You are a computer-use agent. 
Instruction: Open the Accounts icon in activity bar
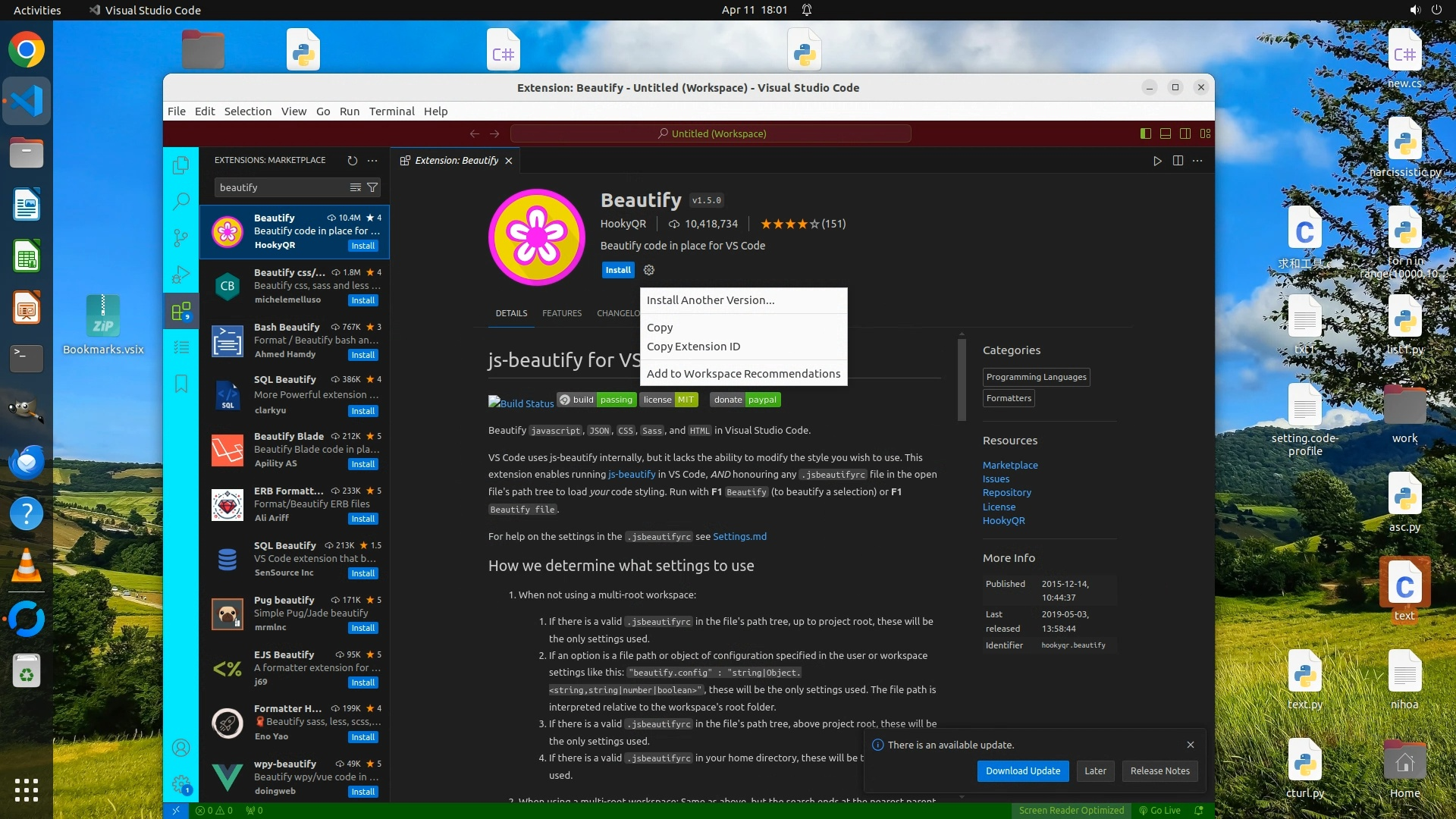point(180,748)
